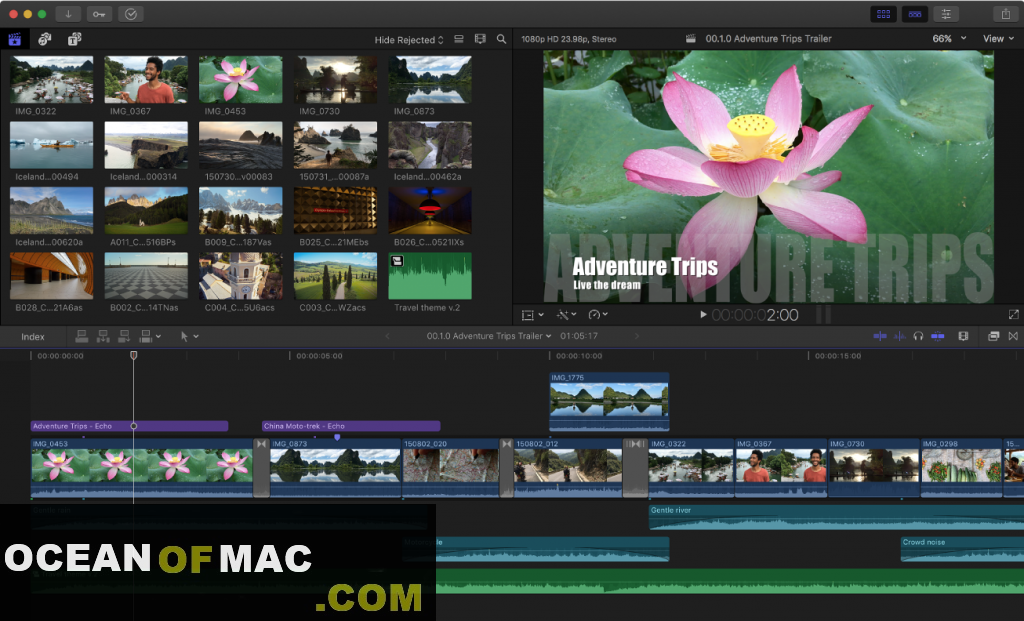This screenshot has width=1024, height=621.
Task: Click the Share export icon
Action: 1004,14
